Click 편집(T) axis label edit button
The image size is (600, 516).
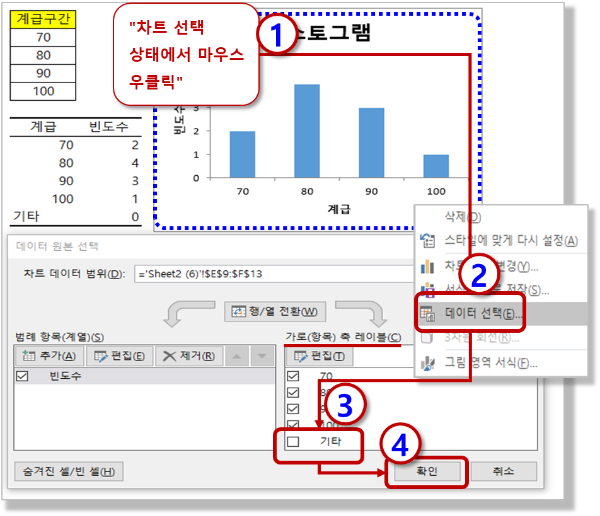pyautogui.click(x=320, y=356)
